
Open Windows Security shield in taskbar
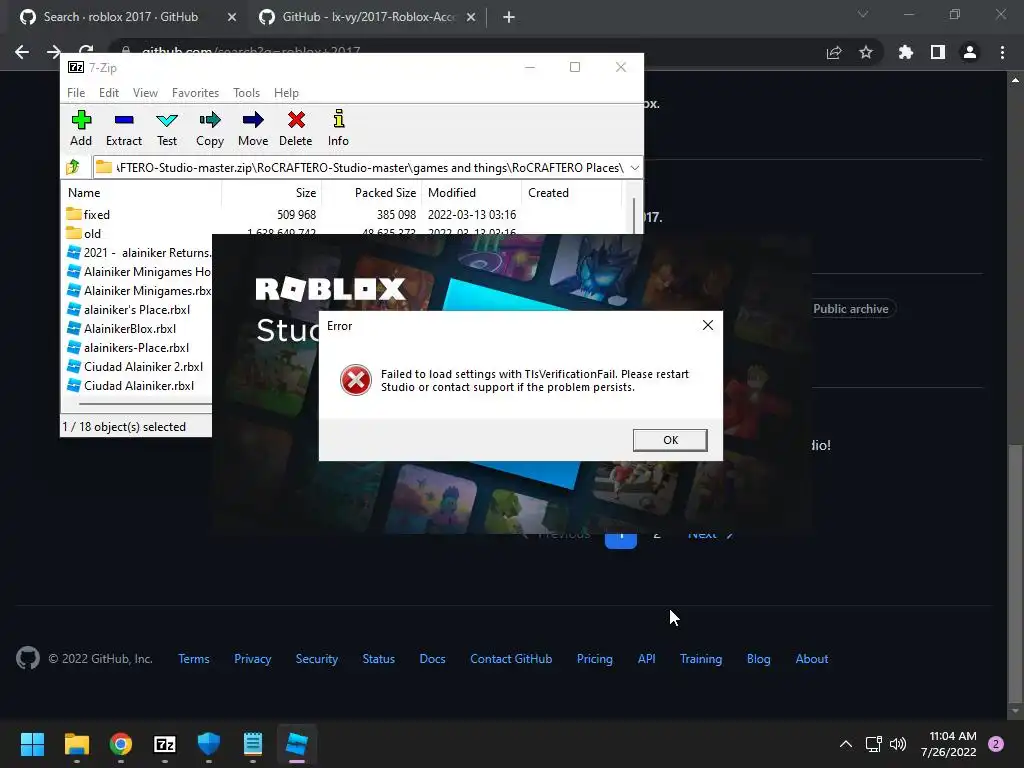pyautogui.click(x=208, y=744)
